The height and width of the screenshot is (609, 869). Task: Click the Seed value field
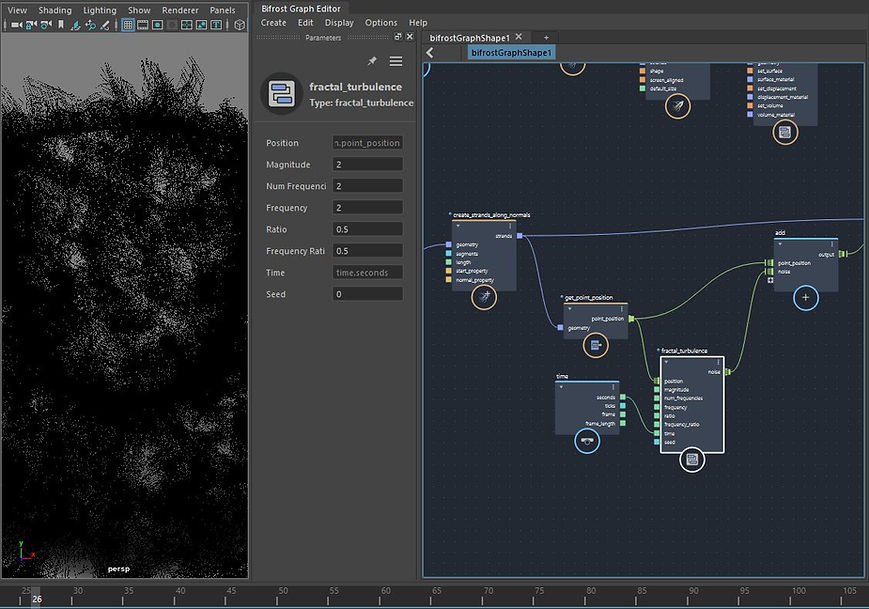tap(367, 294)
